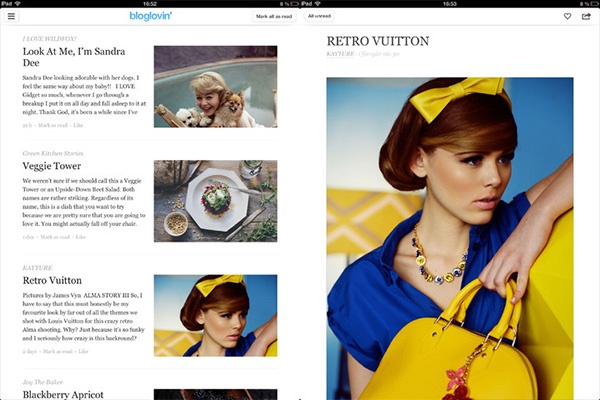The image size is (600, 400).
Task: Mark the Sandra Dee post as read
Action: [52, 125]
